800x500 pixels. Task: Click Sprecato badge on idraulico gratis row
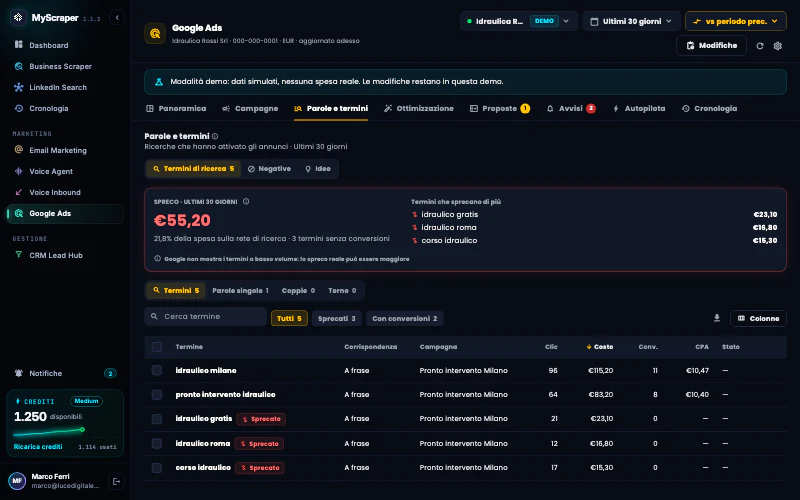(x=261, y=419)
